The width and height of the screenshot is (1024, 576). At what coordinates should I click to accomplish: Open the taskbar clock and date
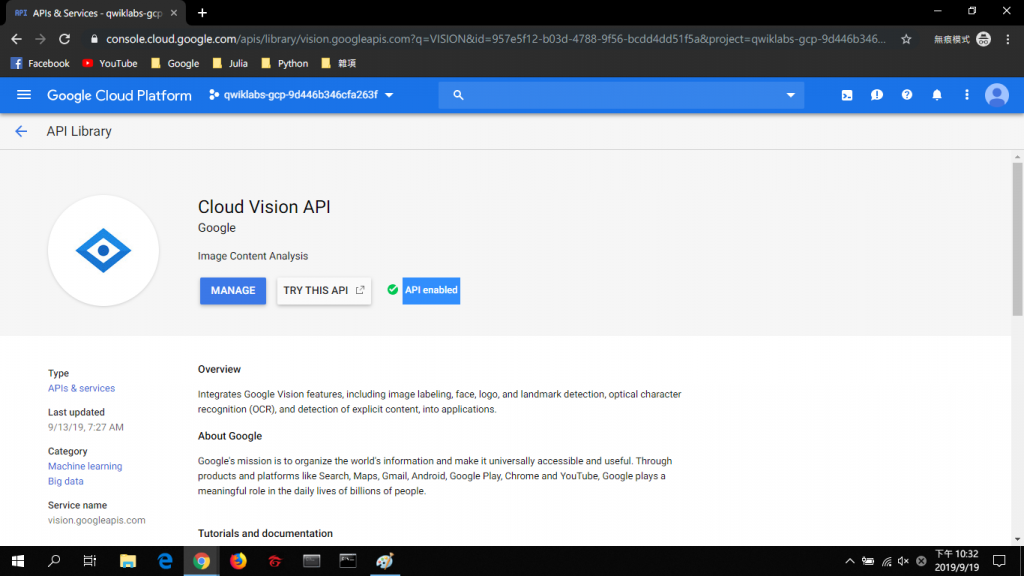pos(957,561)
